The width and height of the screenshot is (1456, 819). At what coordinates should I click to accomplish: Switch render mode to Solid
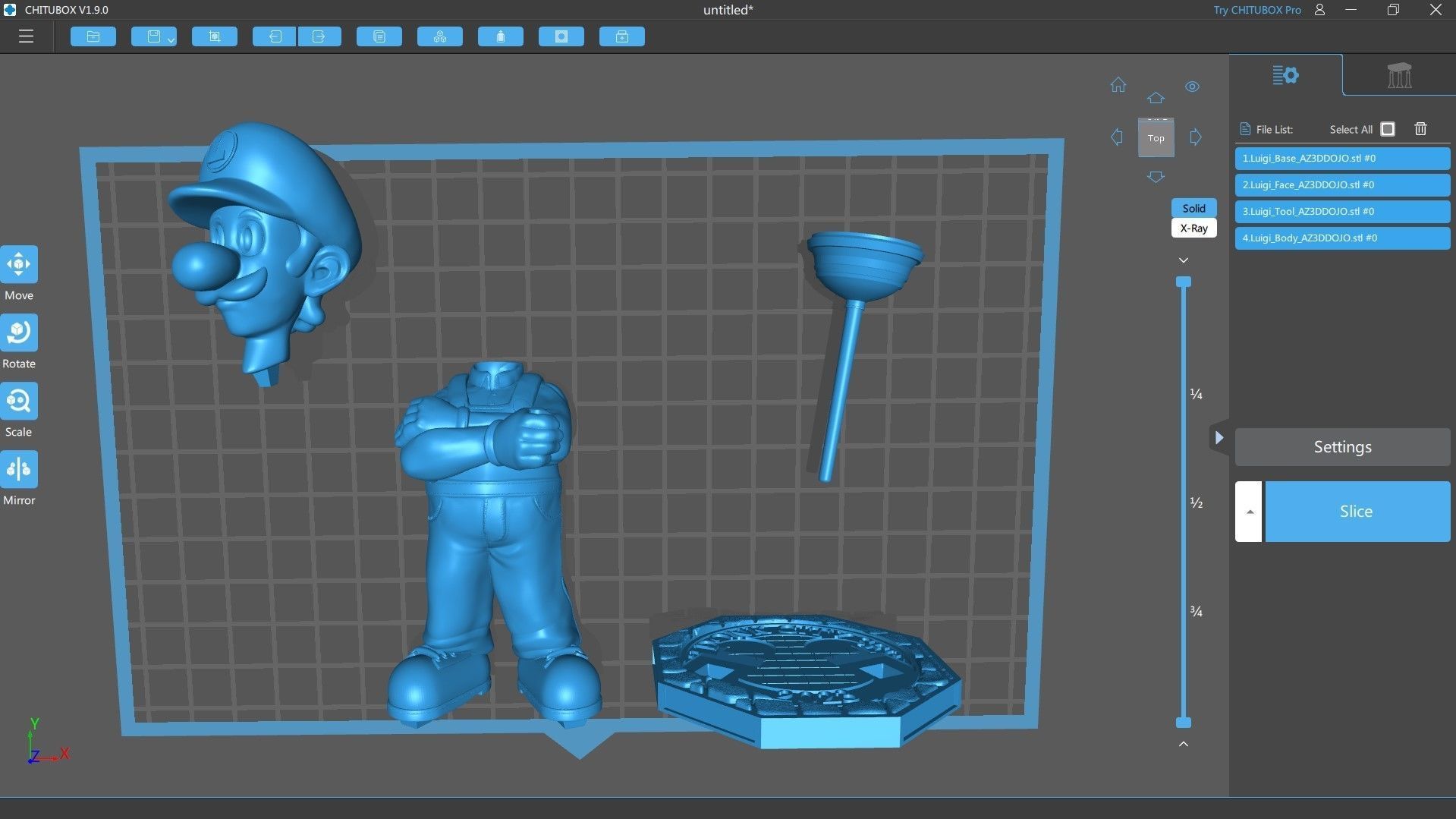[1193, 208]
